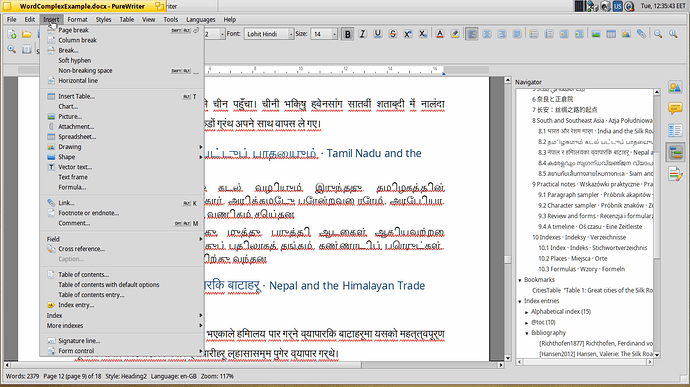Click the US keyboard layout tray icon

(x=618, y=6)
